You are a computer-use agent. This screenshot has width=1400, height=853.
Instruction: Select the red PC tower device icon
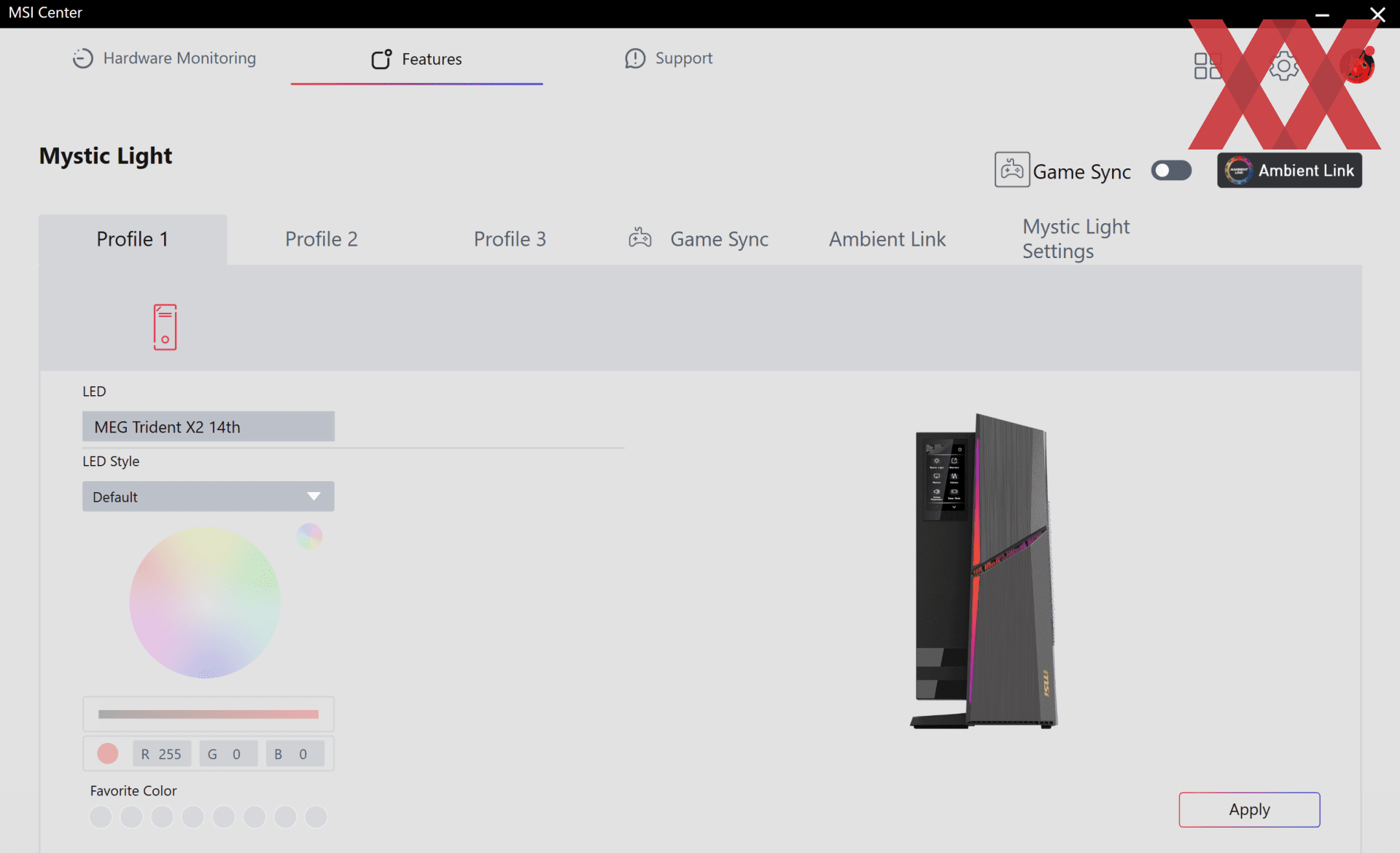click(x=165, y=327)
